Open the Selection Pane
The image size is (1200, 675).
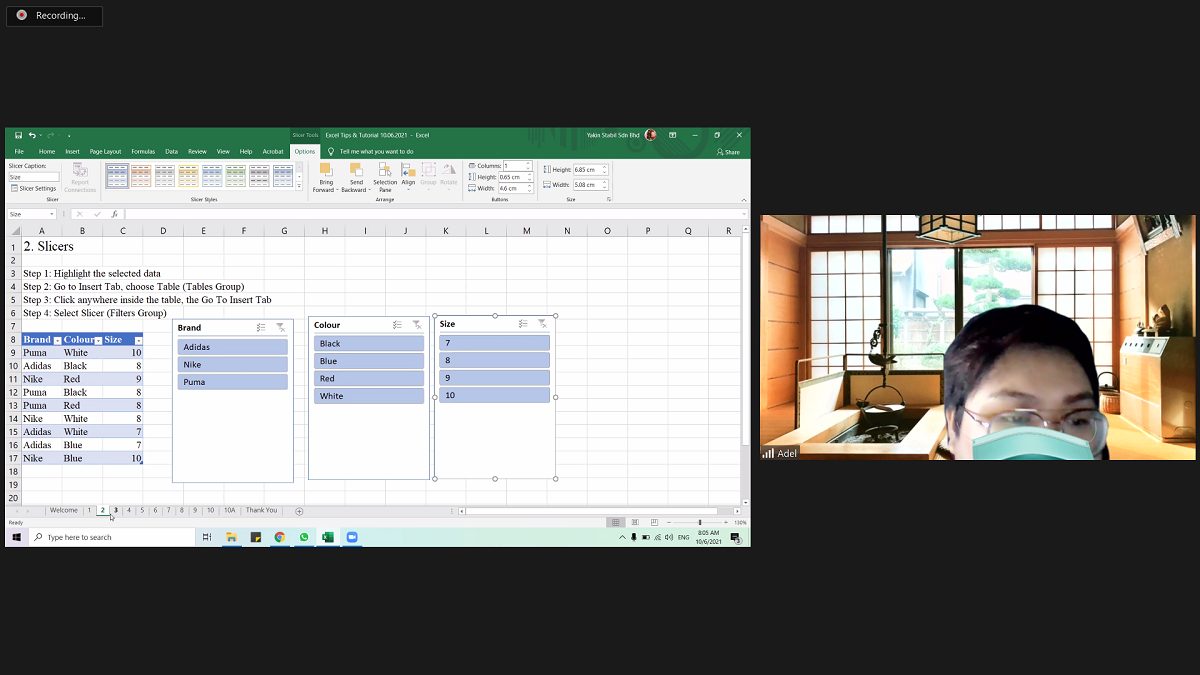(385, 178)
